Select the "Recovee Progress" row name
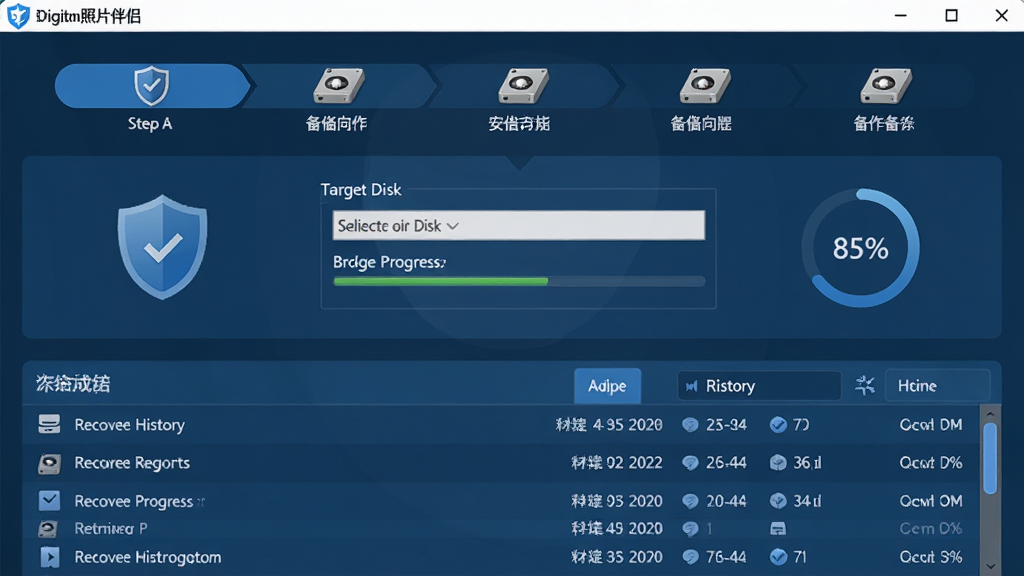 click(x=134, y=501)
